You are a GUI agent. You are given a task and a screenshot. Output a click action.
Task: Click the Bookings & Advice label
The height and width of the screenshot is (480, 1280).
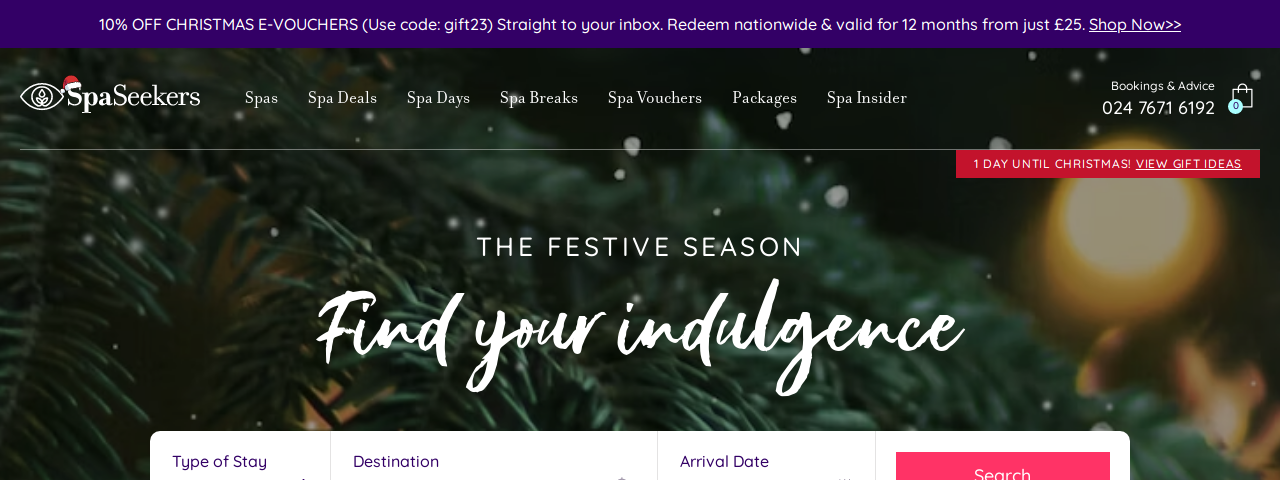pos(1163,86)
